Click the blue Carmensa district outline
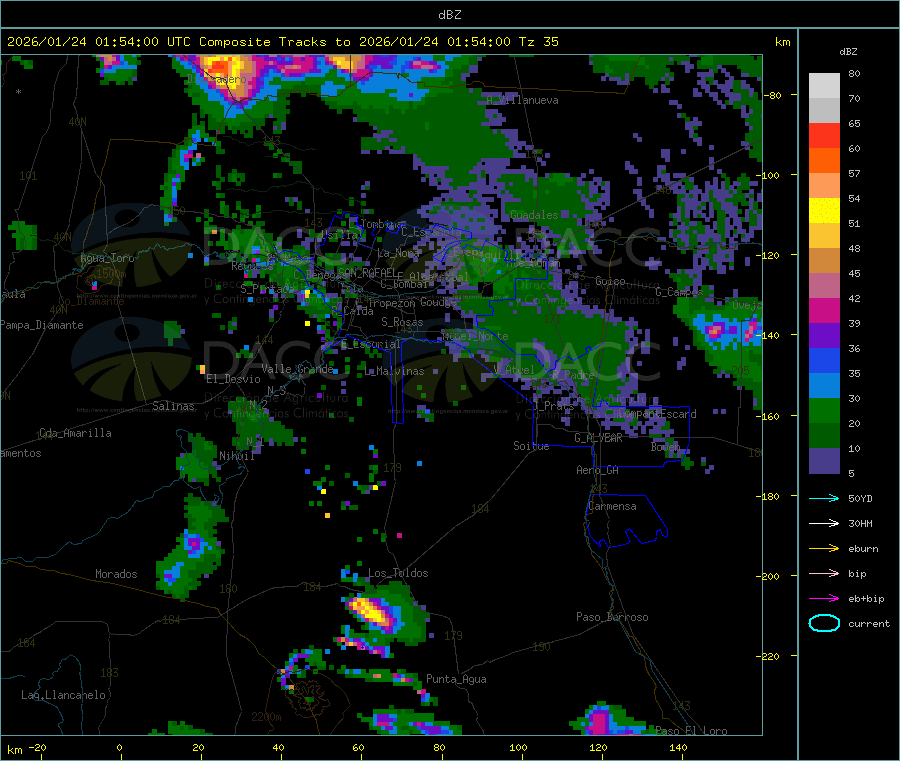The image size is (900, 761). [x=627, y=519]
